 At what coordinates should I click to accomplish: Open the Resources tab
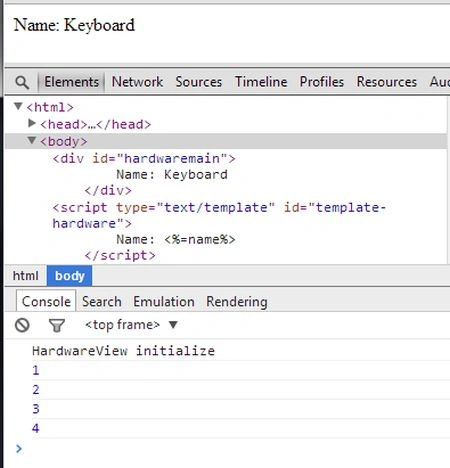click(x=387, y=82)
